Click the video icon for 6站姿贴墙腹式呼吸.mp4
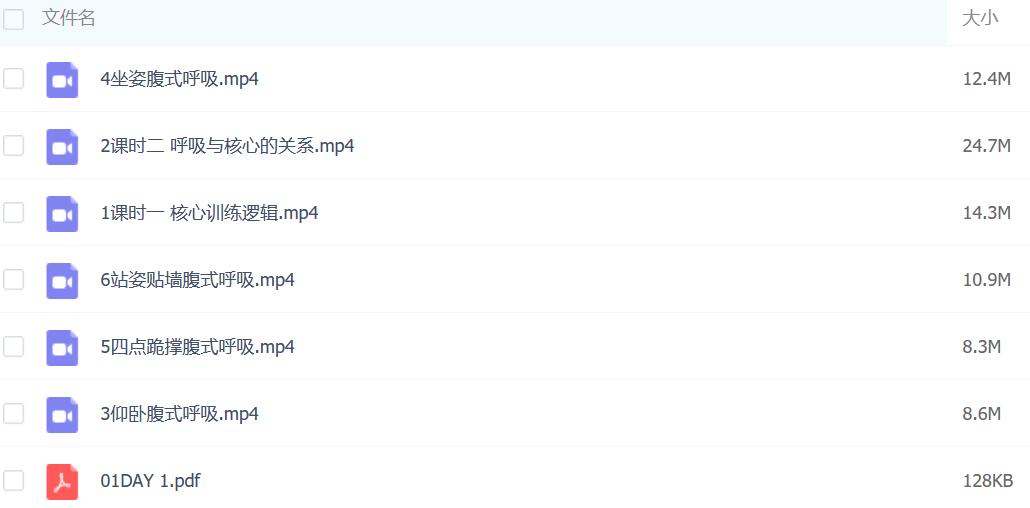 tap(62, 281)
